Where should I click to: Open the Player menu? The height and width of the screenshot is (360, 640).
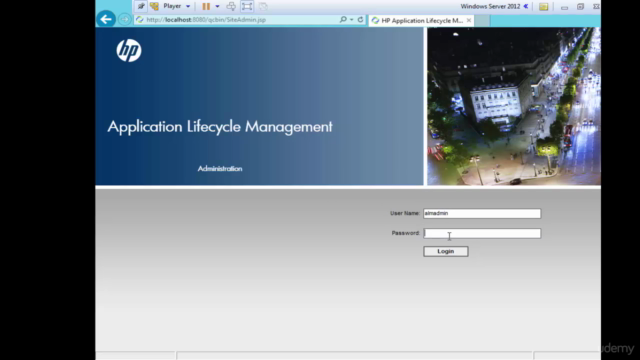[x=172, y=6]
